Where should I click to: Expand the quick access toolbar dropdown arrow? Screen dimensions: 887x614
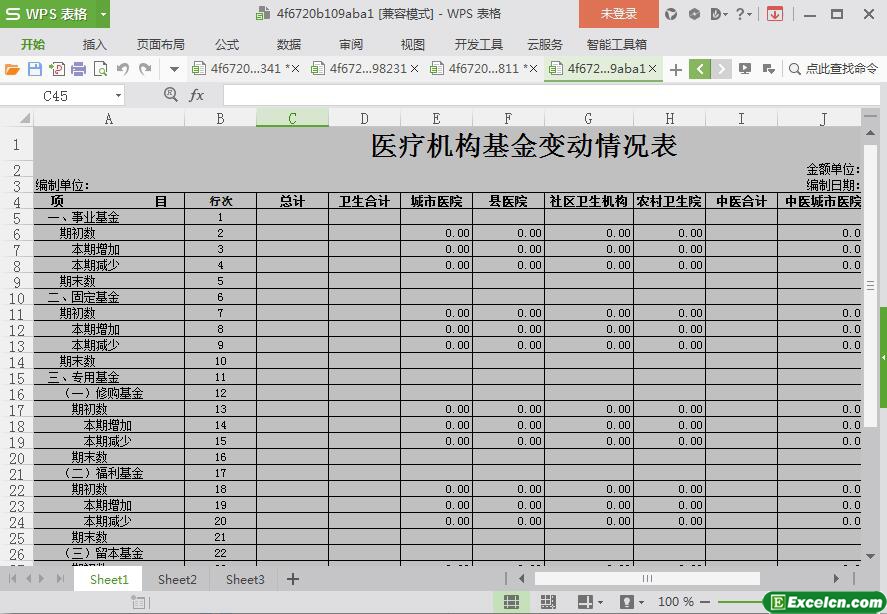click(x=174, y=70)
